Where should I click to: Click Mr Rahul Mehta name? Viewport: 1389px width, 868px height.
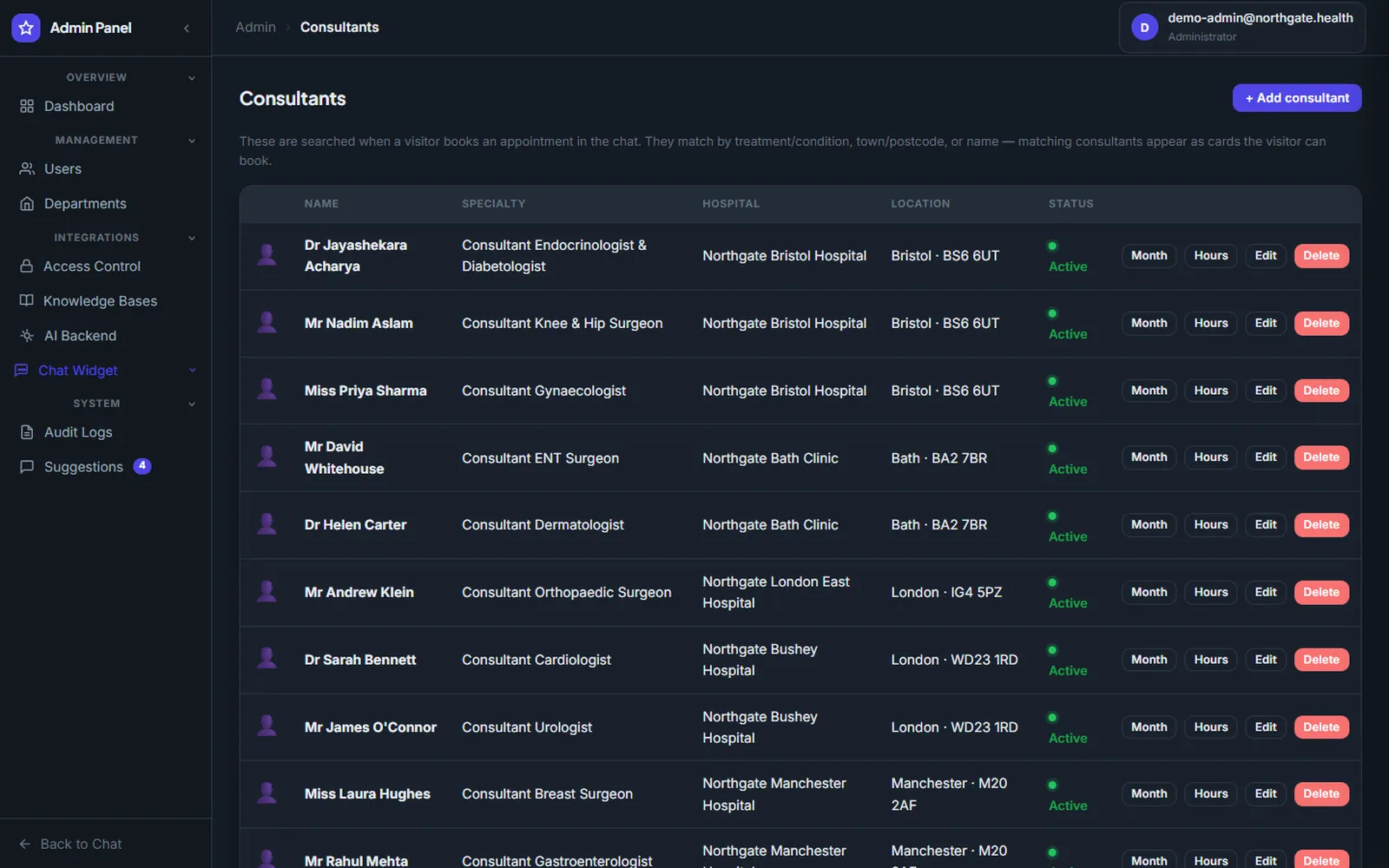[356, 860]
